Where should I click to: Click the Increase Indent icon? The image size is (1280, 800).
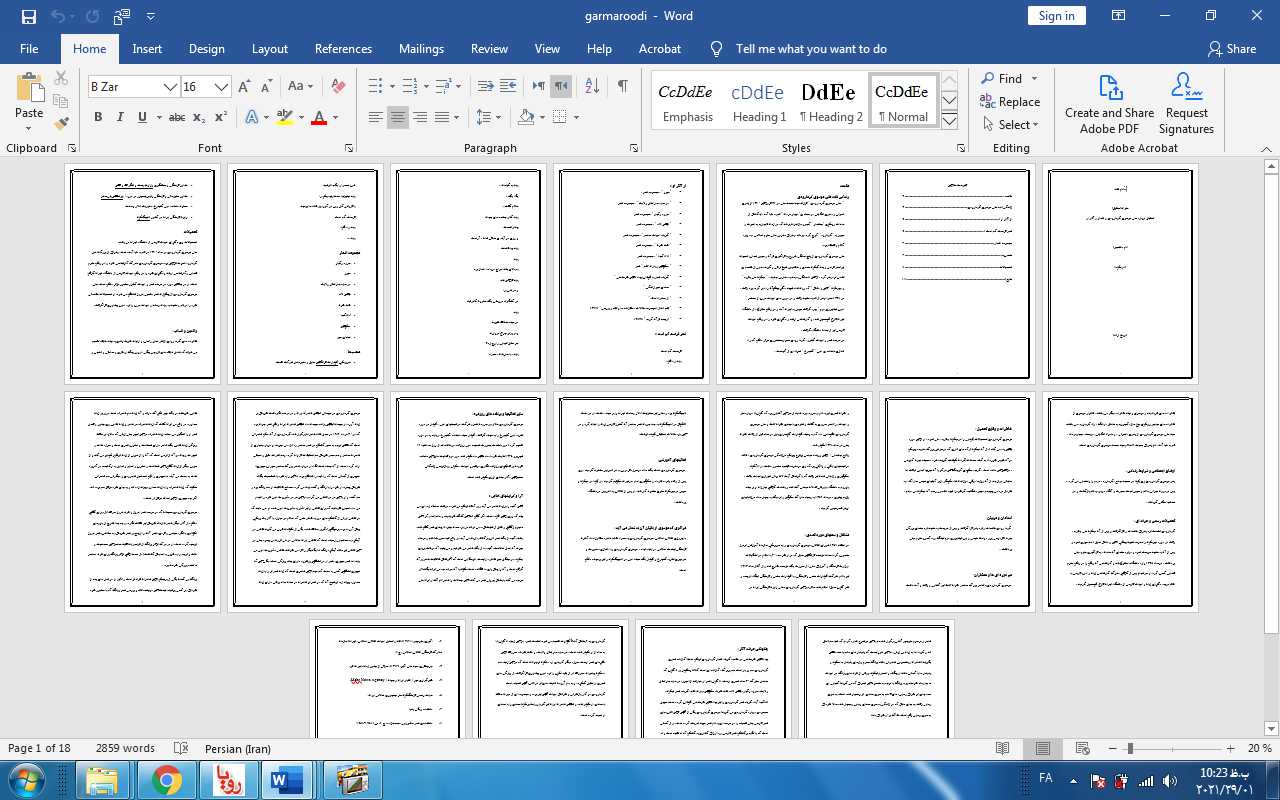(508, 86)
